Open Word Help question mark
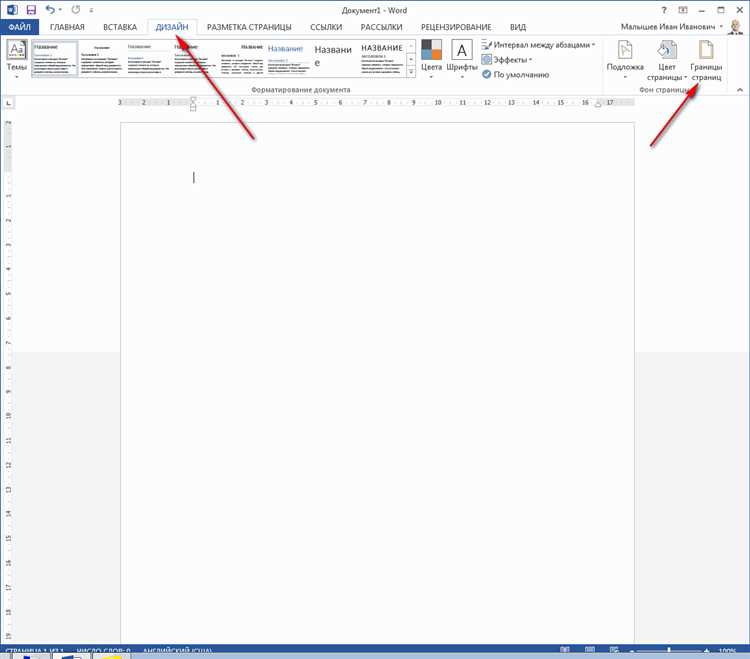This screenshot has width=750, height=659. [663, 10]
